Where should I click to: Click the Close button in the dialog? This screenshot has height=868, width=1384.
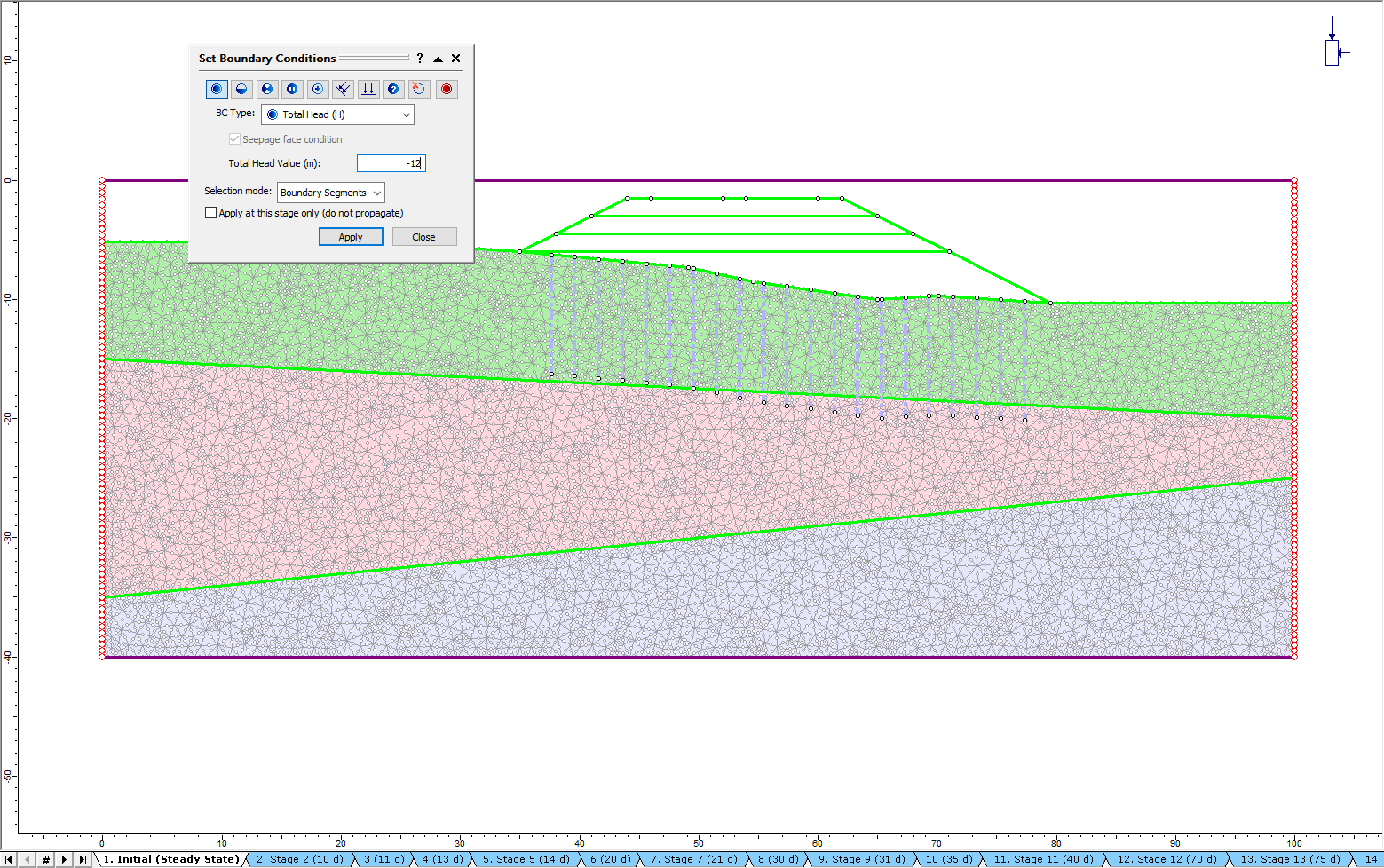[x=423, y=237]
